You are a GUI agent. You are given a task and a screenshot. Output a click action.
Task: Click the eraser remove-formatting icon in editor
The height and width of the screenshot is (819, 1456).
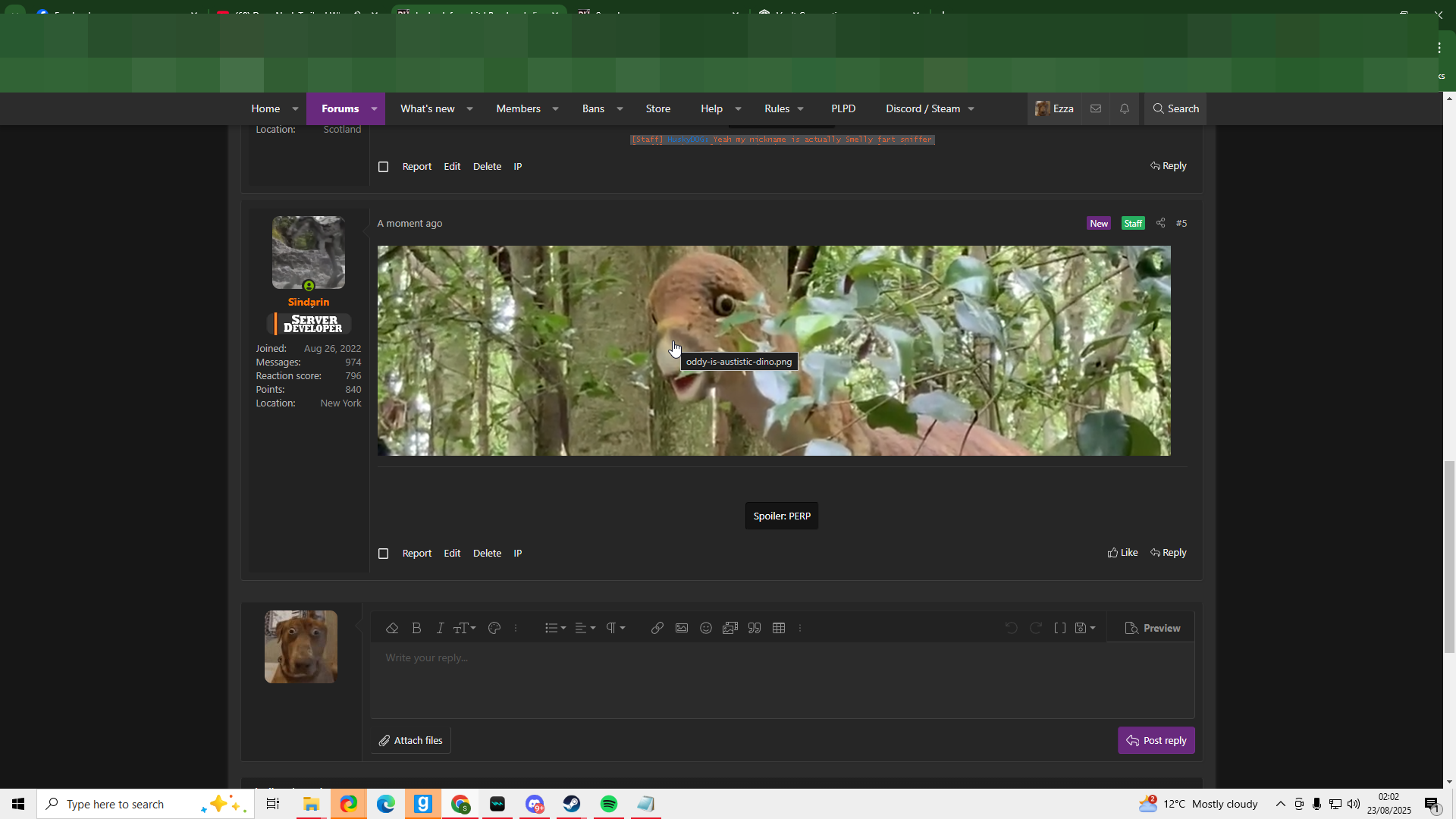392,628
